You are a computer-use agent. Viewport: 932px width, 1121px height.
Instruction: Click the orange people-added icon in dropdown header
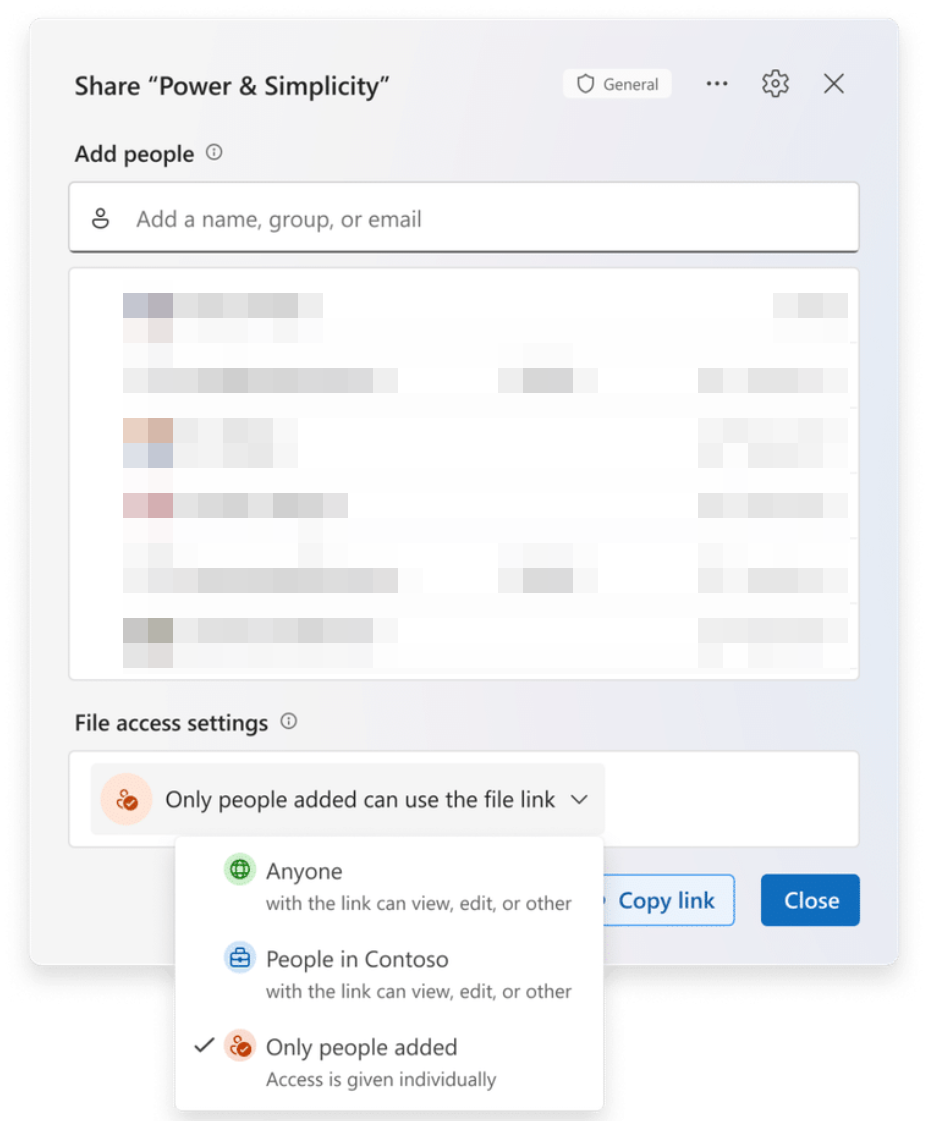coord(127,799)
